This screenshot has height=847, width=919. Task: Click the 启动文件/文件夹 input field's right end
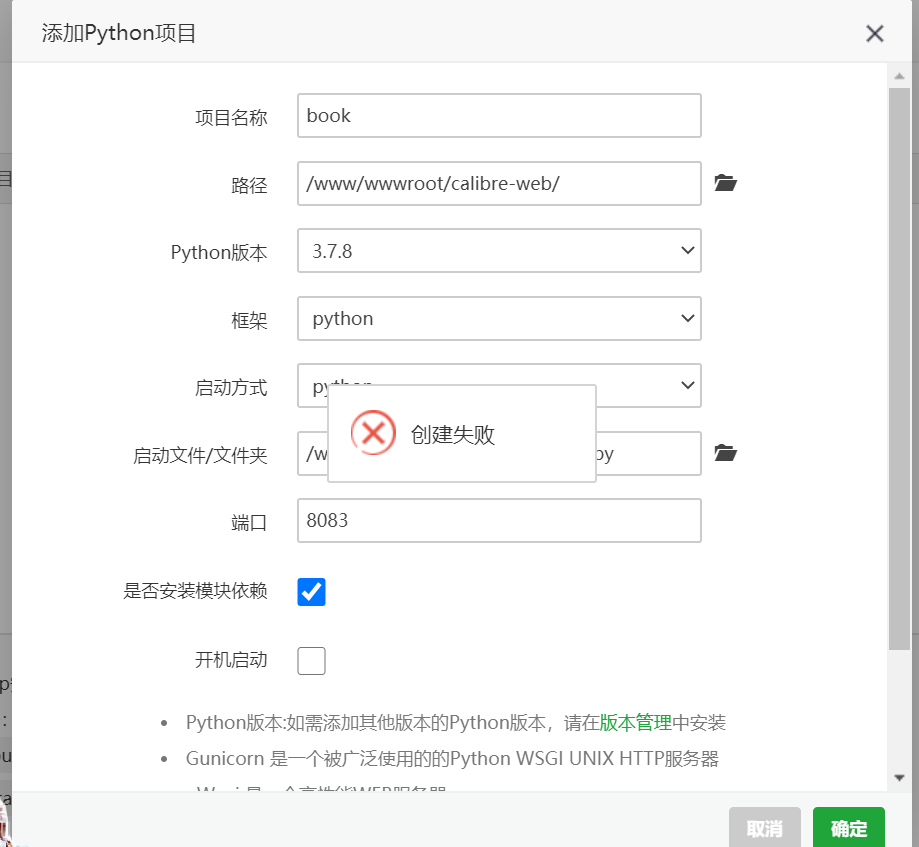click(648, 453)
